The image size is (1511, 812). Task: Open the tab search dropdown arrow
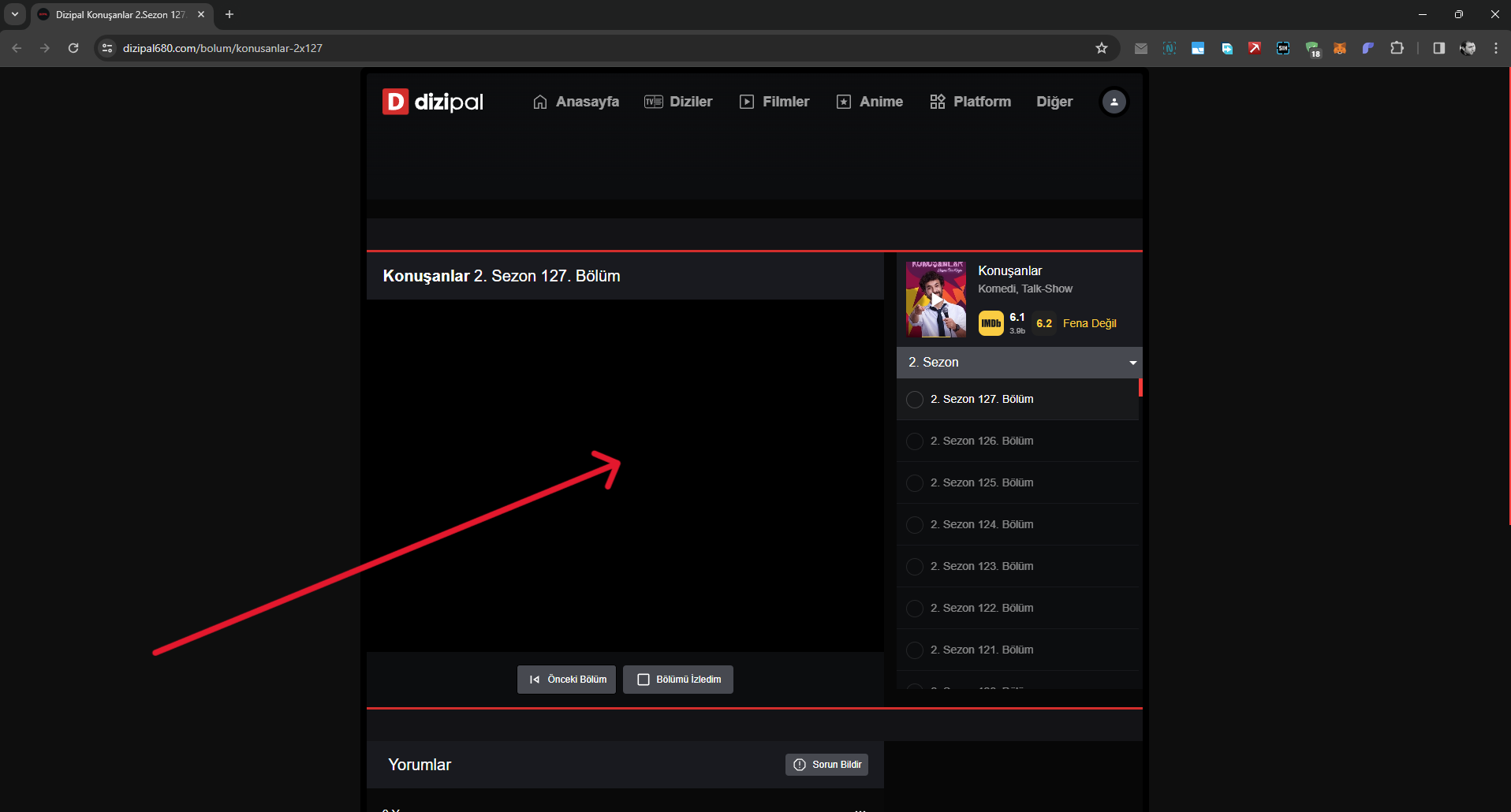(15, 14)
